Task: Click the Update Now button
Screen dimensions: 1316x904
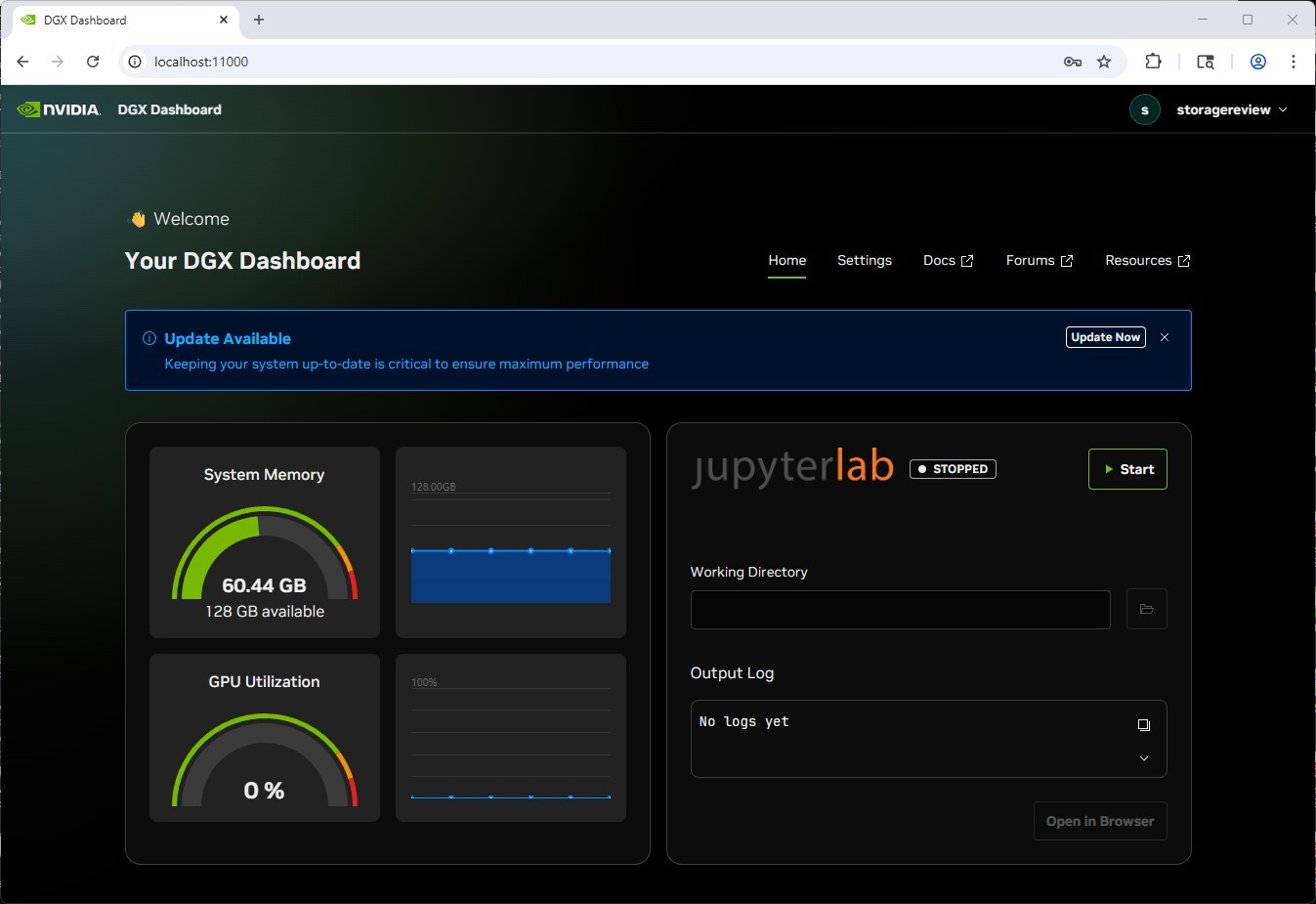Action: click(1105, 337)
